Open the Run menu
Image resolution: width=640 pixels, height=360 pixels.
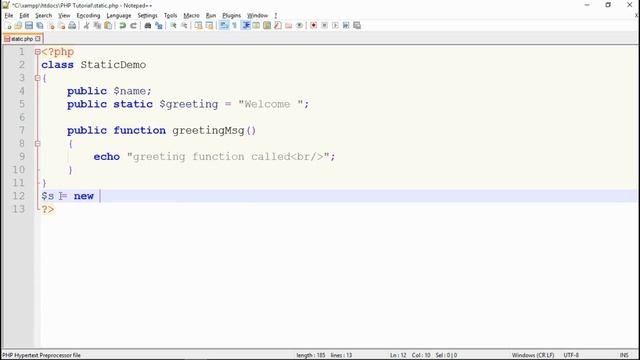click(211, 16)
